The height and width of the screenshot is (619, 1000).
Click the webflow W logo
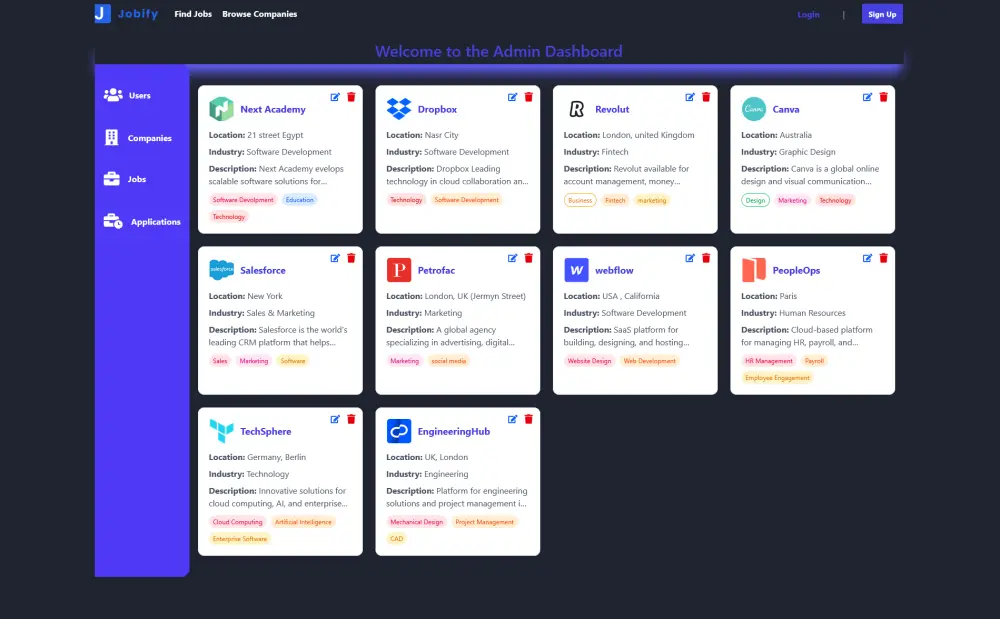coord(576,270)
